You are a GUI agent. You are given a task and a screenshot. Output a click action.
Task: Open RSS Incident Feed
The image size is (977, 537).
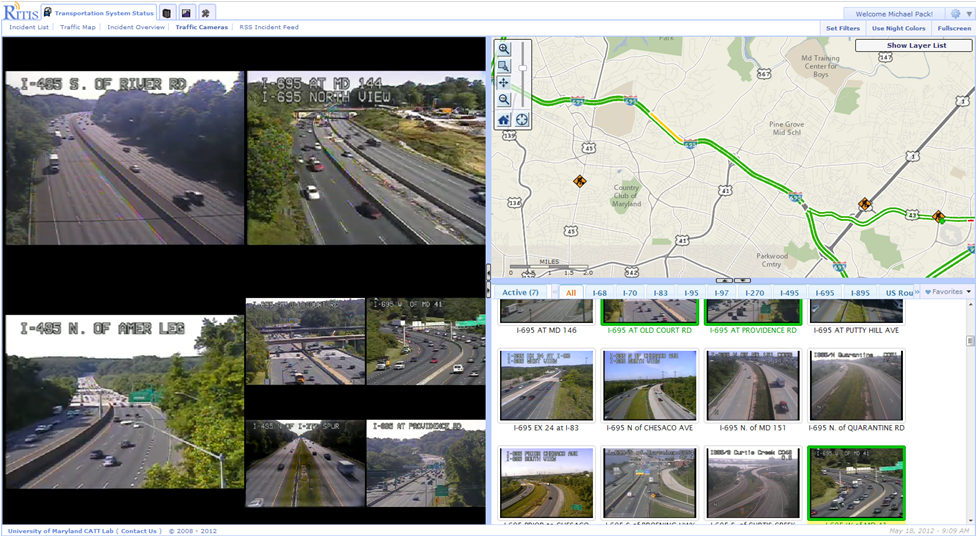point(269,27)
